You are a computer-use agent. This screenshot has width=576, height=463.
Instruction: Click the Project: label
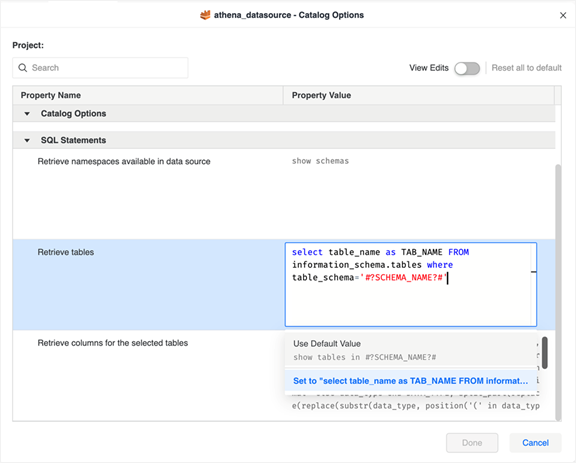click(x=28, y=45)
